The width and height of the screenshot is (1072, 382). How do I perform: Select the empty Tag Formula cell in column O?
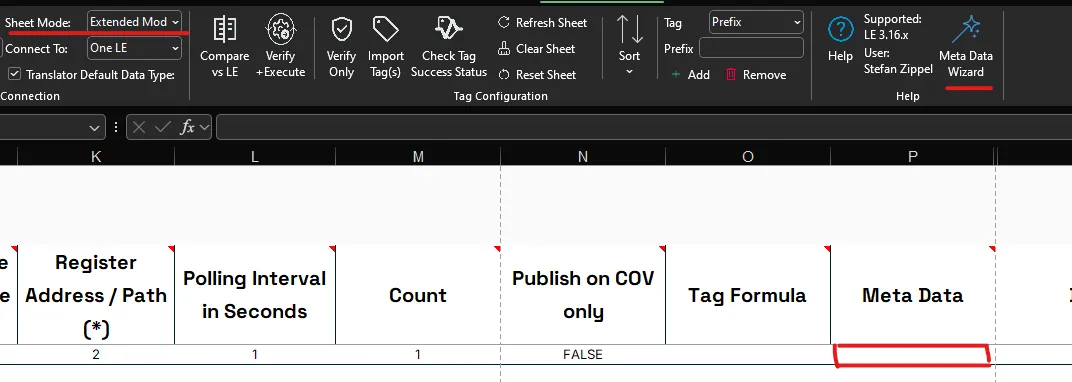pyautogui.click(x=748, y=355)
